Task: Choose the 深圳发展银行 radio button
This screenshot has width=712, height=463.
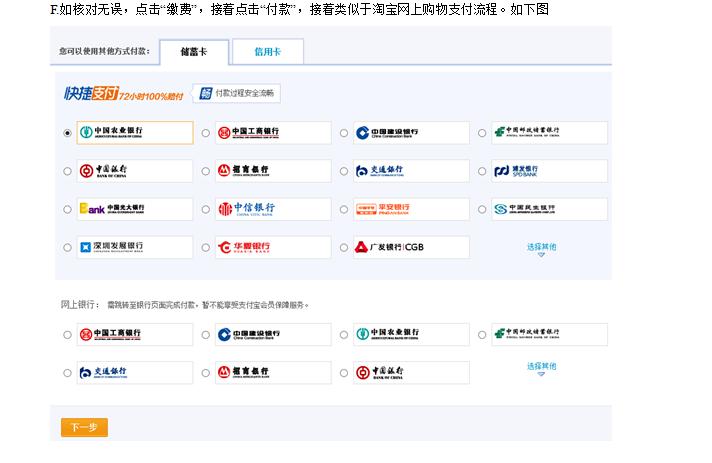Action: click(x=67, y=247)
